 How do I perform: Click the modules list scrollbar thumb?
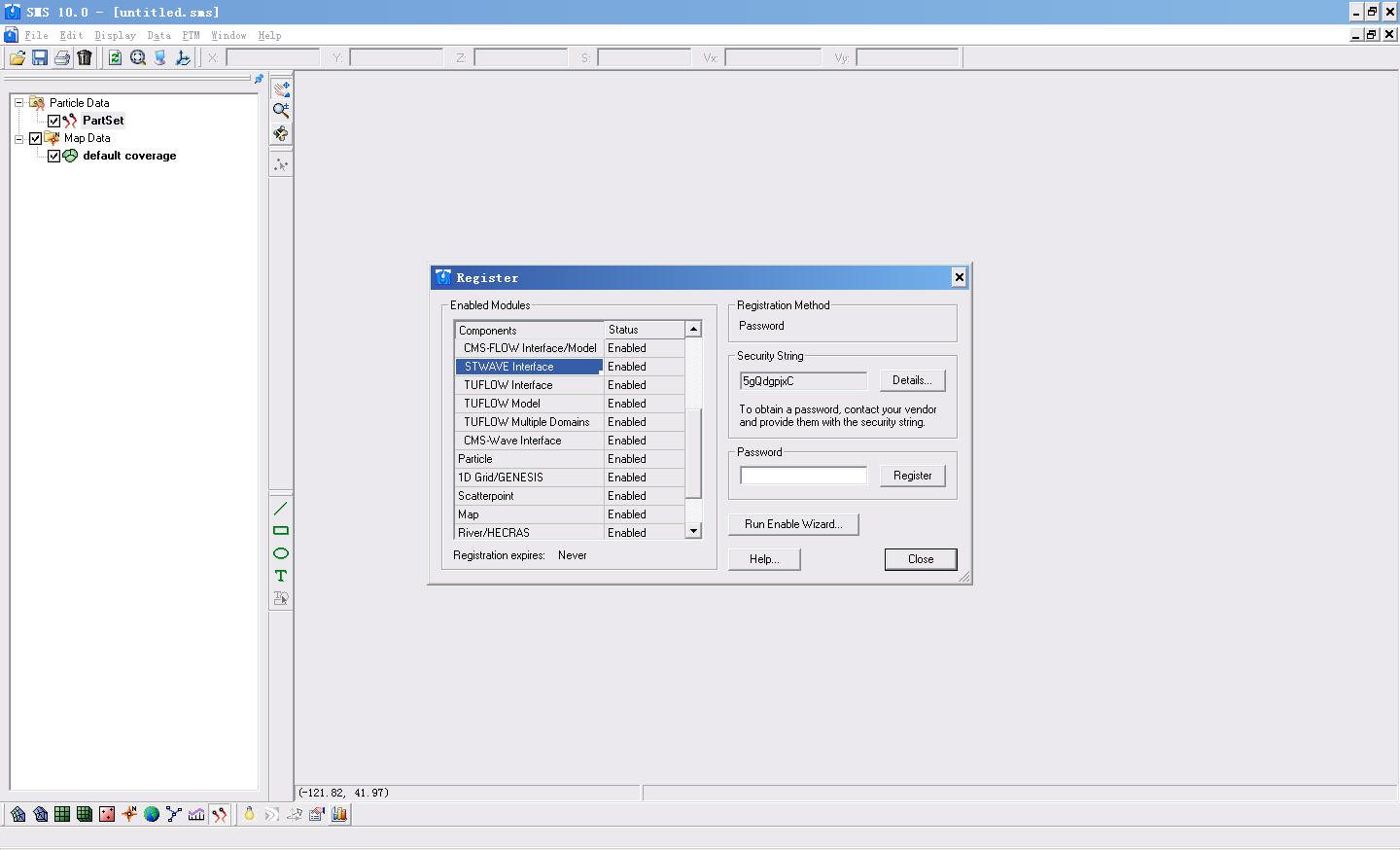[693, 453]
